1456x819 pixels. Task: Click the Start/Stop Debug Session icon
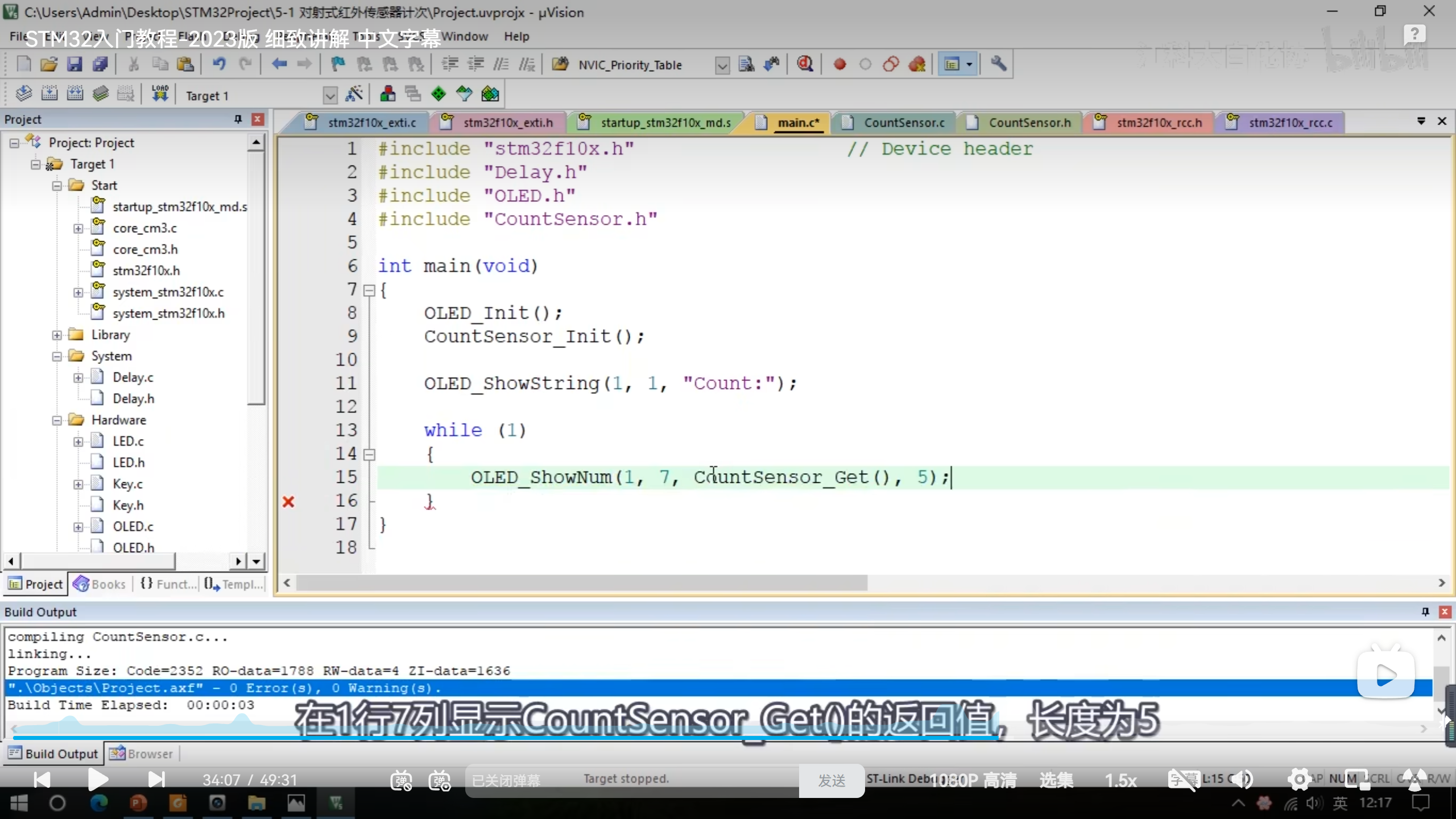(x=804, y=64)
